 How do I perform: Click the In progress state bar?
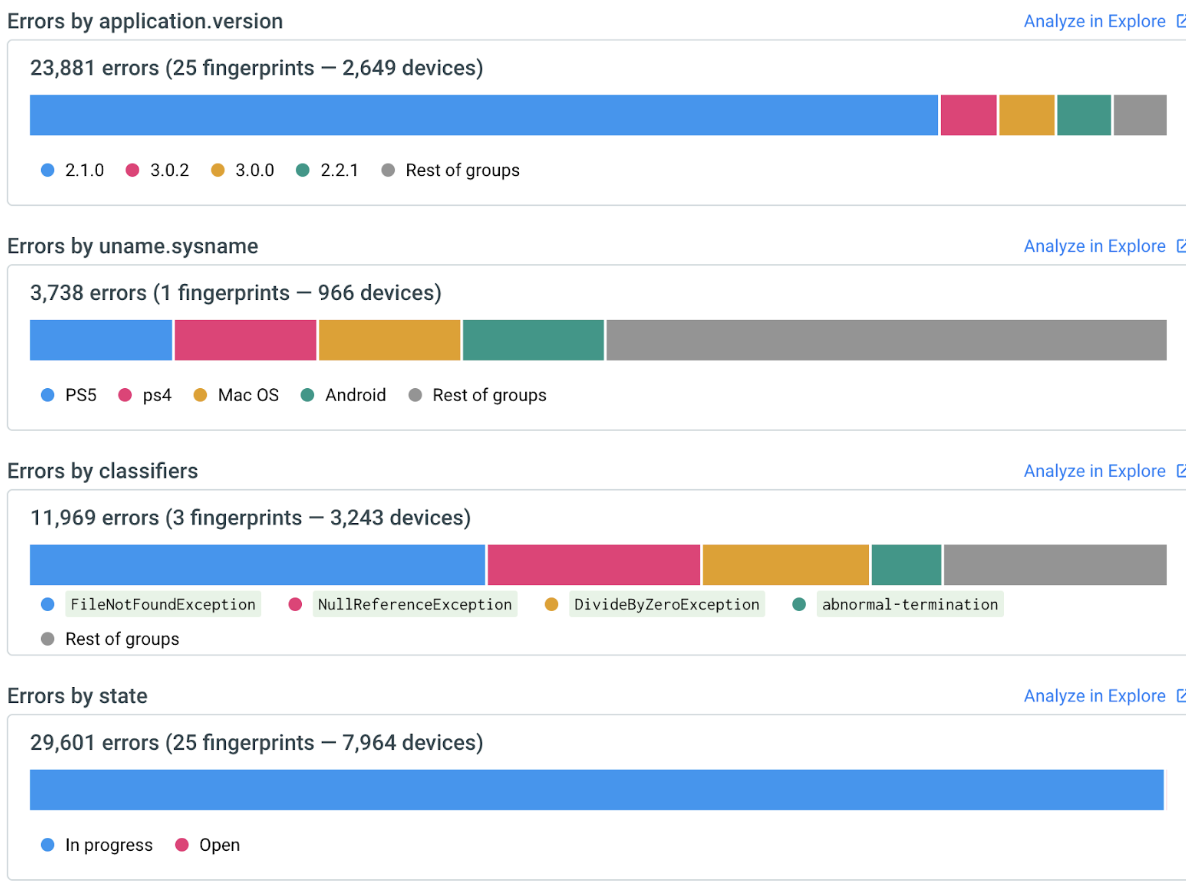[x=596, y=790]
